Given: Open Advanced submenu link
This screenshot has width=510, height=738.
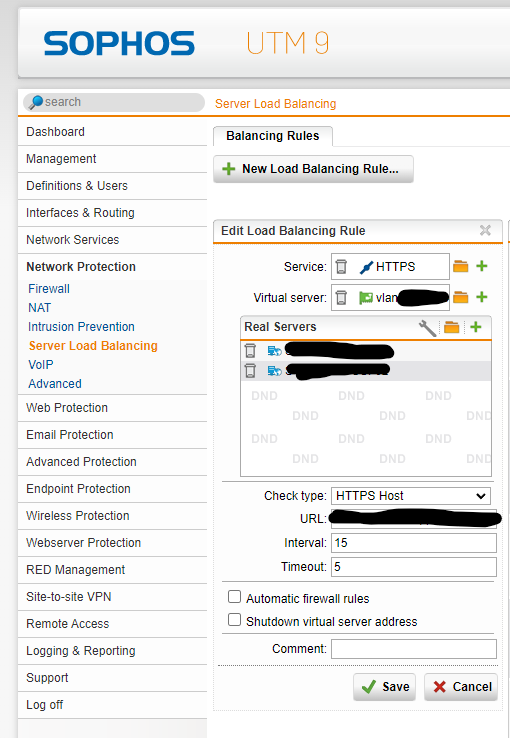Looking at the screenshot, I should click(55, 384).
